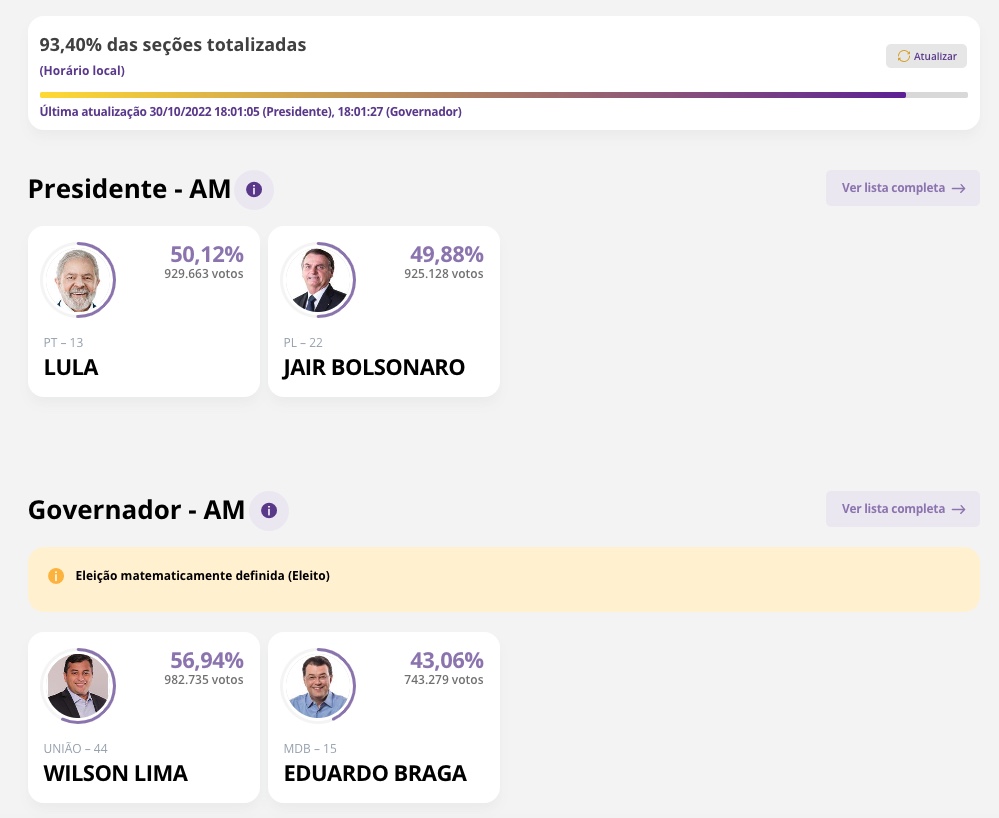Click the alert icon on the yellow banner
Screen dimensions: 999x818
click(57, 576)
